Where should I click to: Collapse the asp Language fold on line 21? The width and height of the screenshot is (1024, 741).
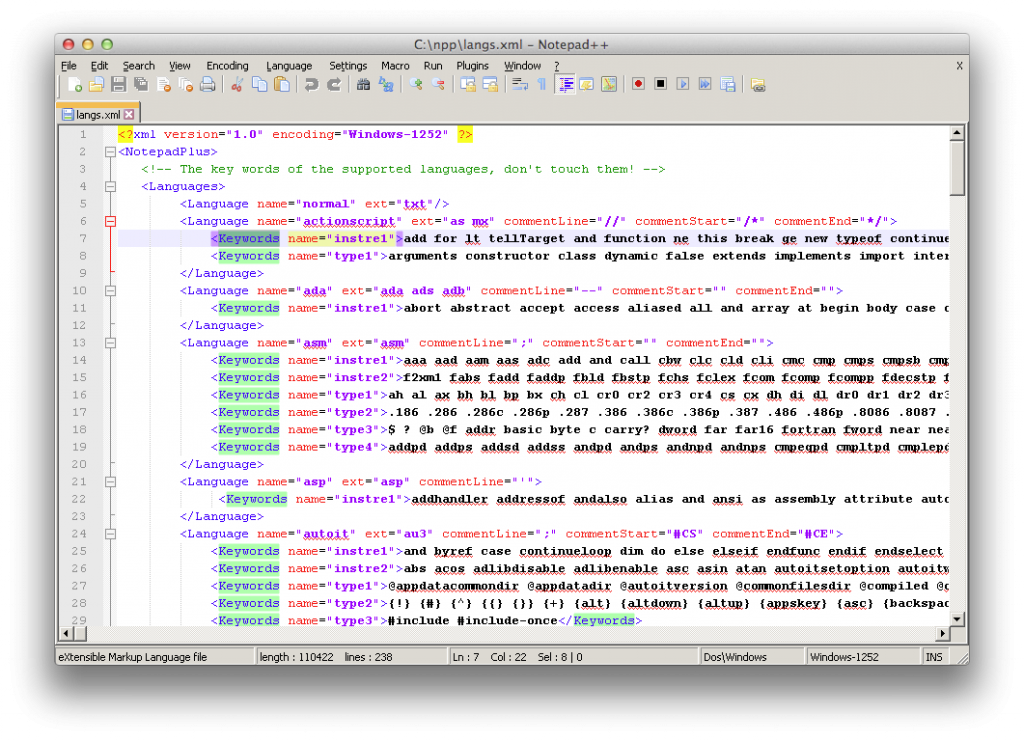click(x=110, y=482)
